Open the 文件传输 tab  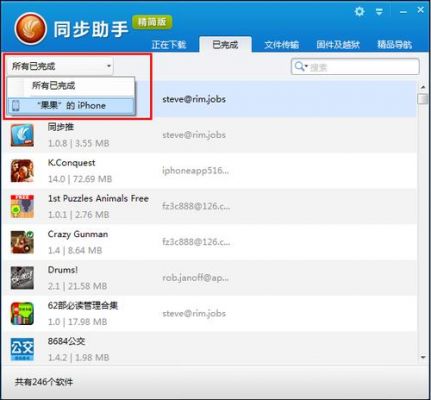(x=282, y=45)
